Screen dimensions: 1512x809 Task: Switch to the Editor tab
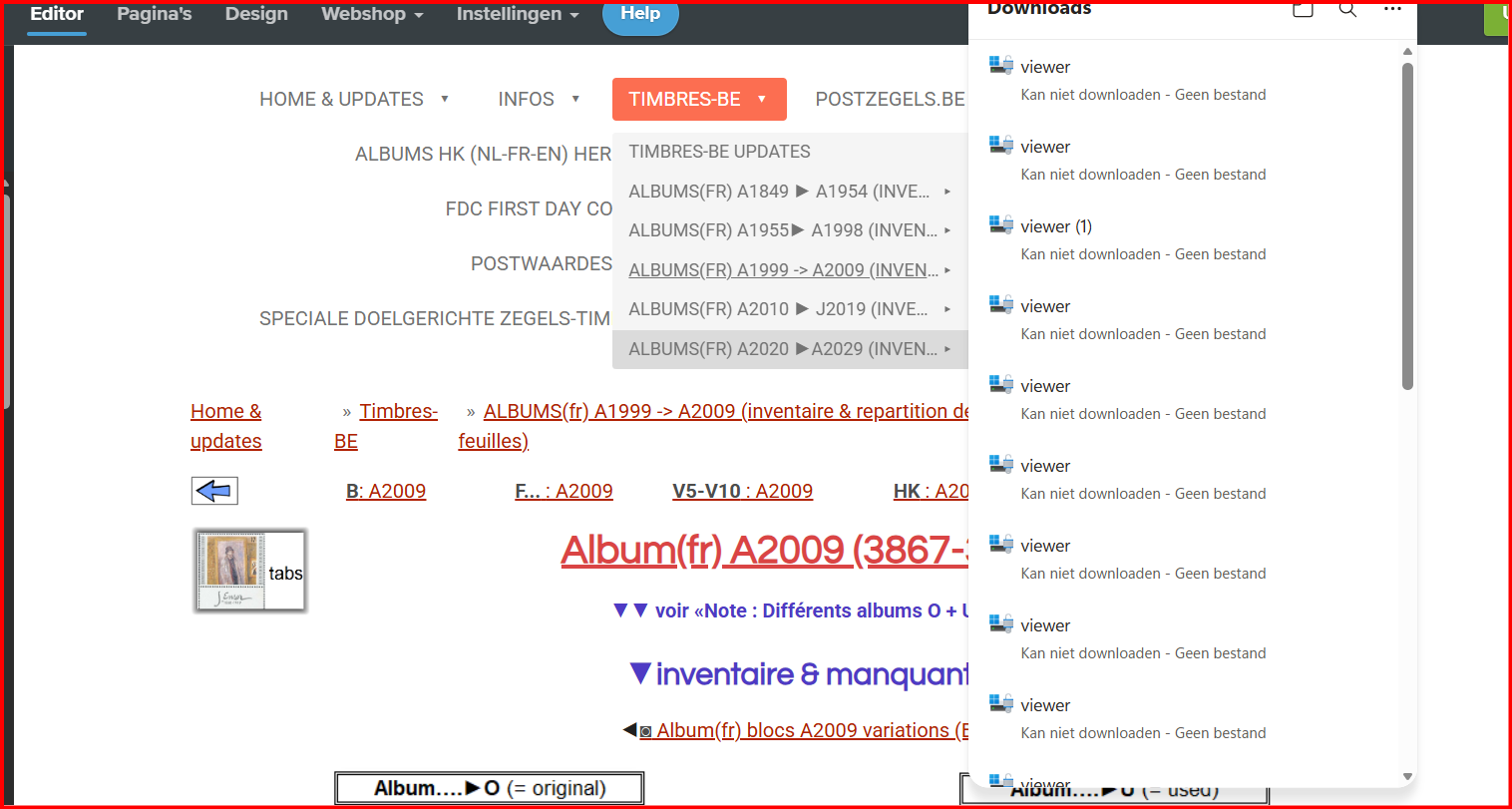point(57,14)
